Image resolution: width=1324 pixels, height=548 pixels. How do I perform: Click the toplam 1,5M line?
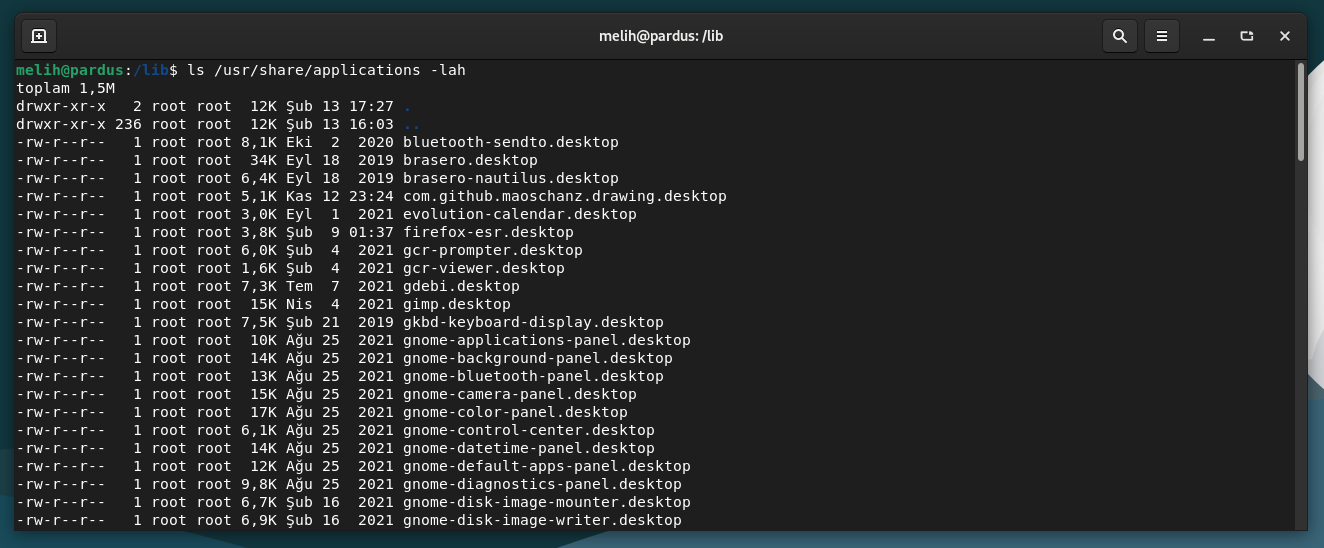click(66, 88)
